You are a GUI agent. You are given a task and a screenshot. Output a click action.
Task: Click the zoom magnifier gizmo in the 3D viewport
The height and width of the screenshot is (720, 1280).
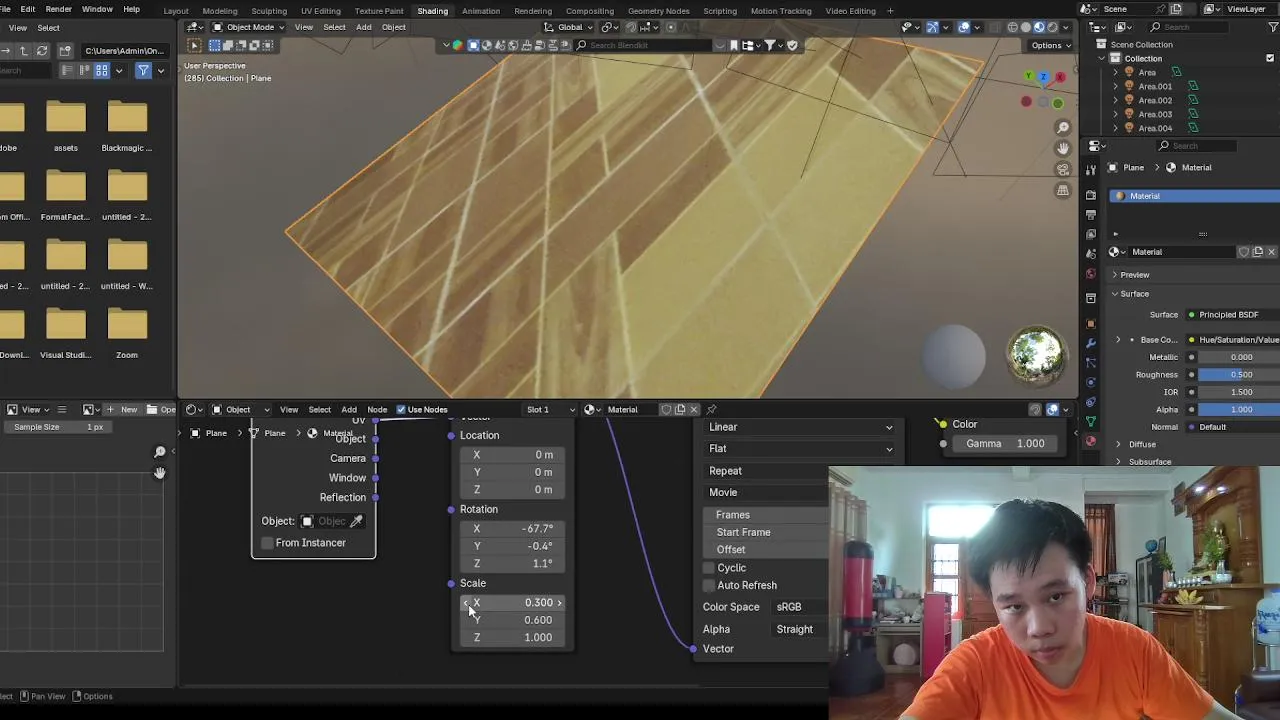1063,127
